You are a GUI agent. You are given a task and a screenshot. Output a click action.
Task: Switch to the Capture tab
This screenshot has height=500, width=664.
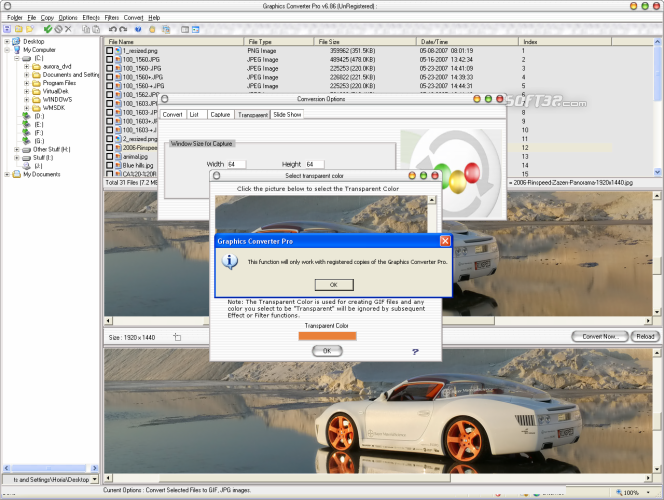[220, 114]
